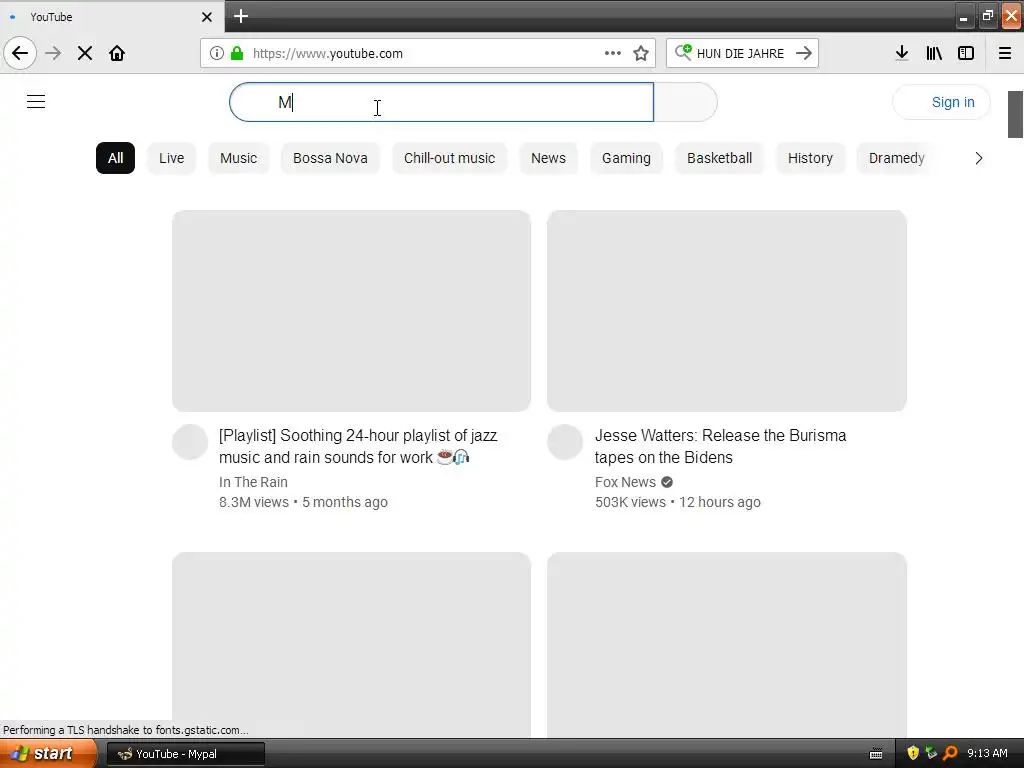The width and height of the screenshot is (1024, 768).
Task: Select the History filter chip
Action: (x=810, y=158)
